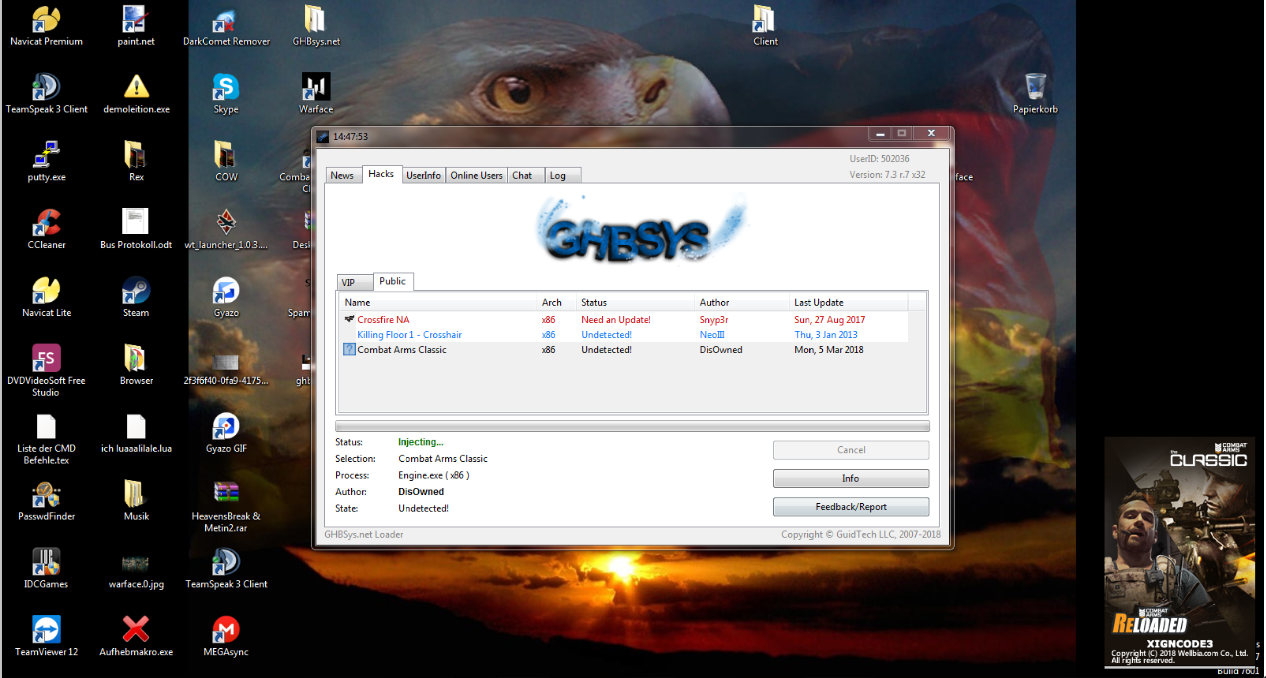This screenshot has width=1266, height=678.
Task: Select the Crossfire NA hack row
Action: point(624,319)
